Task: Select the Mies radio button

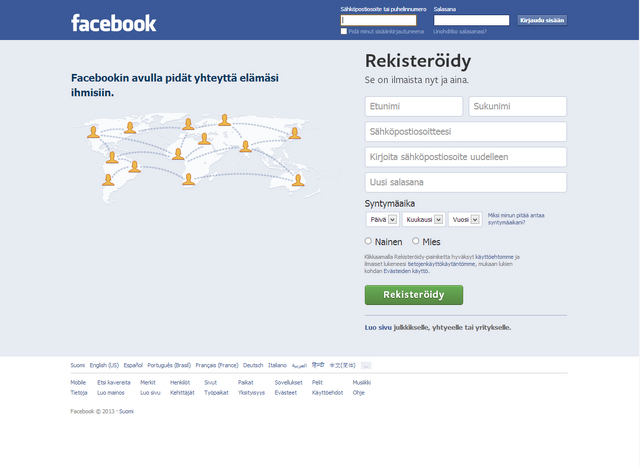Action: coord(416,241)
